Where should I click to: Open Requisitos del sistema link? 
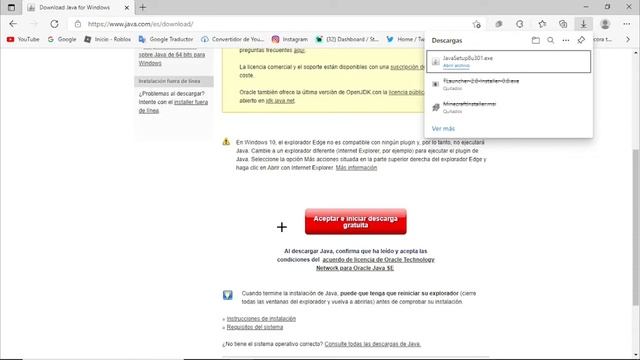click(255, 327)
